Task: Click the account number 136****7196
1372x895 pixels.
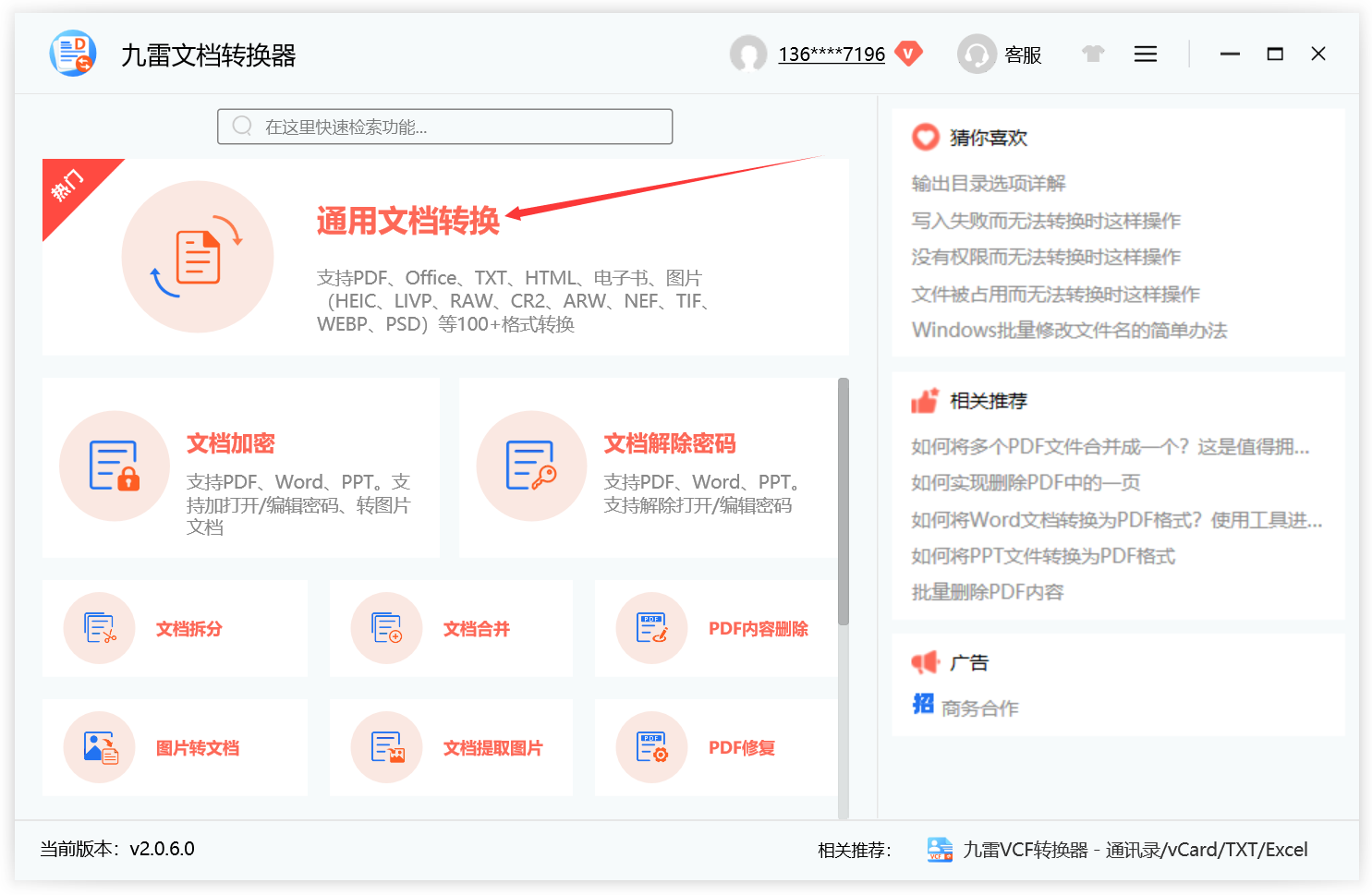Action: pos(831,54)
